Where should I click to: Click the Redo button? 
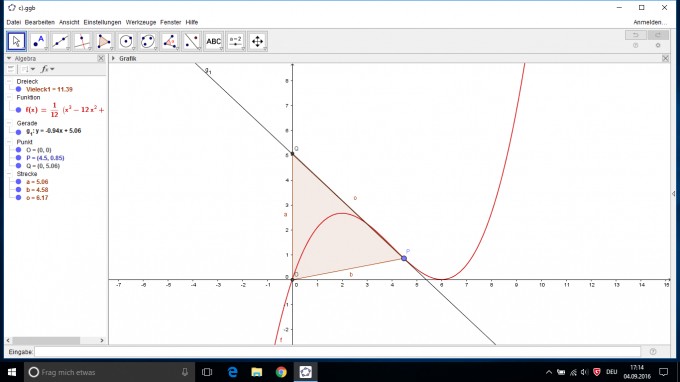point(658,35)
